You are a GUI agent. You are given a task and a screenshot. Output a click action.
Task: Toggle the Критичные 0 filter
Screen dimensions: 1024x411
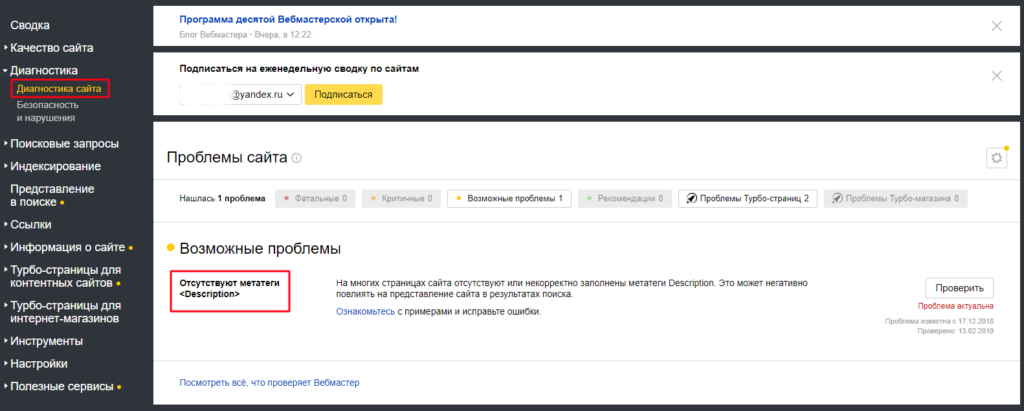[x=400, y=199]
